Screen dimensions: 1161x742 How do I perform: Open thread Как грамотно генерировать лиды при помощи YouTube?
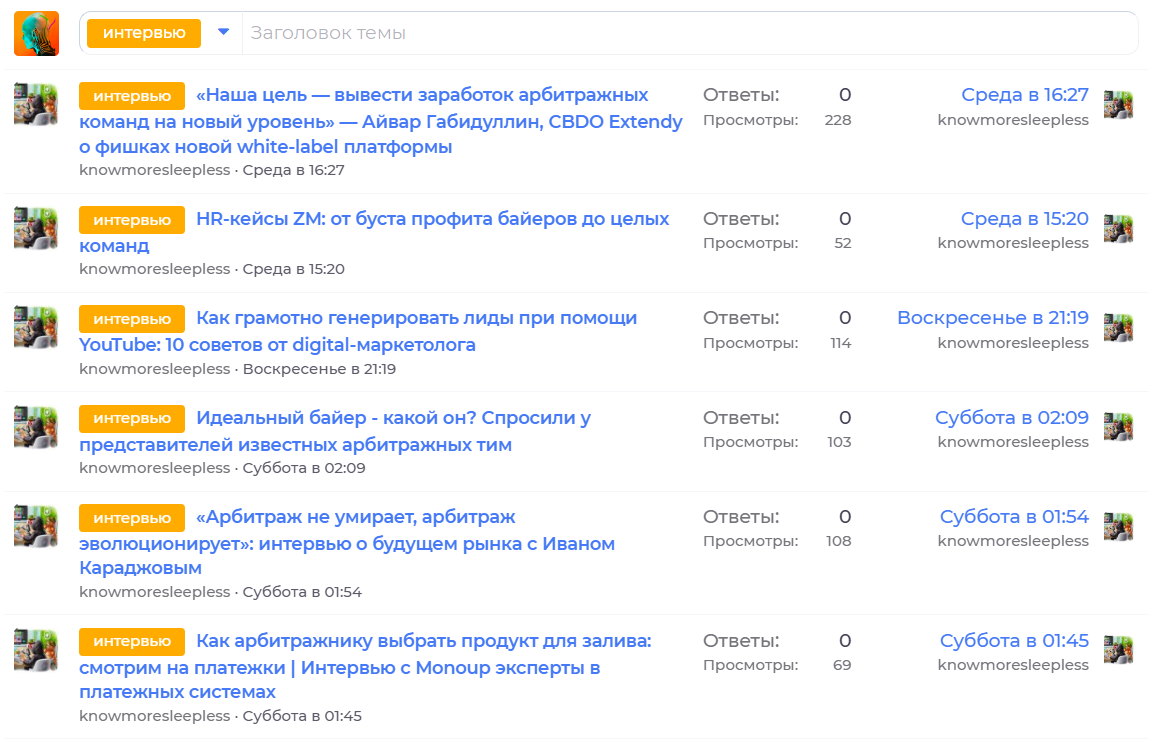[x=358, y=331]
